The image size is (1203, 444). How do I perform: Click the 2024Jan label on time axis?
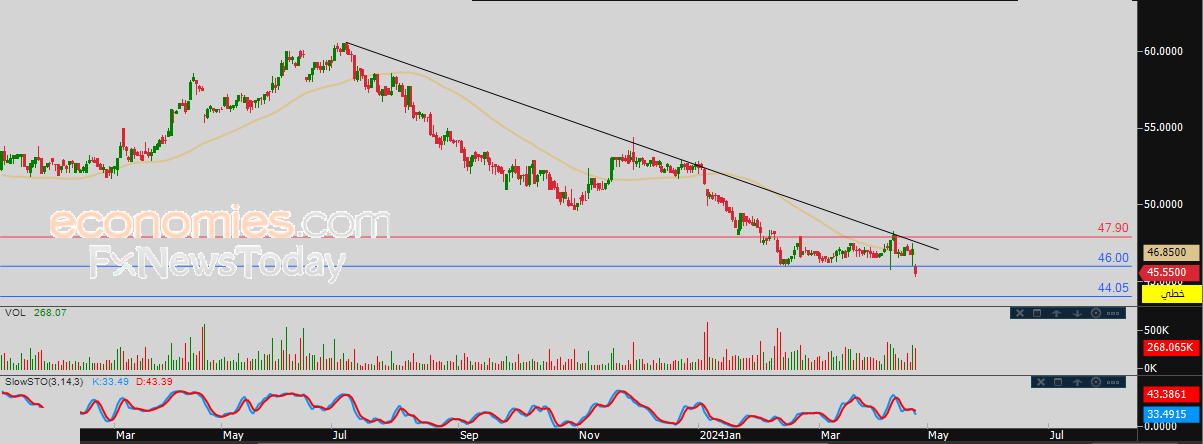click(x=719, y=435)
